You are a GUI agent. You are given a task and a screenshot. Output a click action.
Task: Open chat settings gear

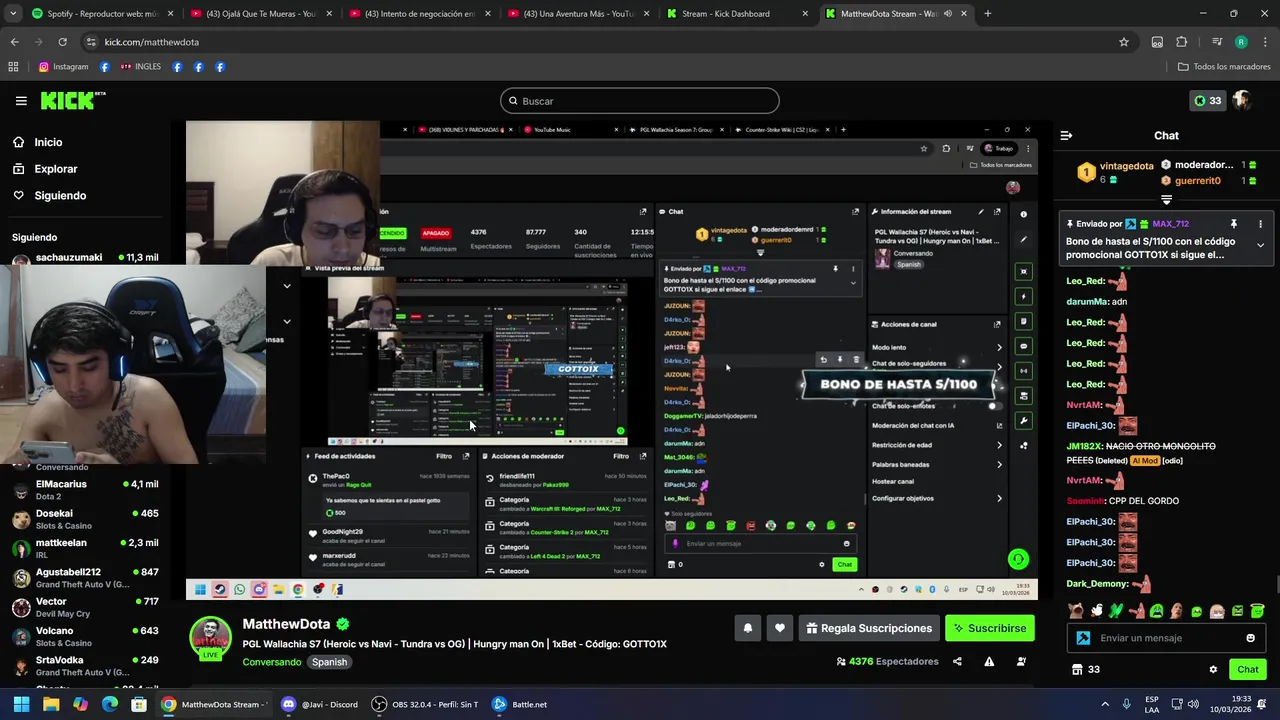pyautogui.click(x=1213, y=670)
